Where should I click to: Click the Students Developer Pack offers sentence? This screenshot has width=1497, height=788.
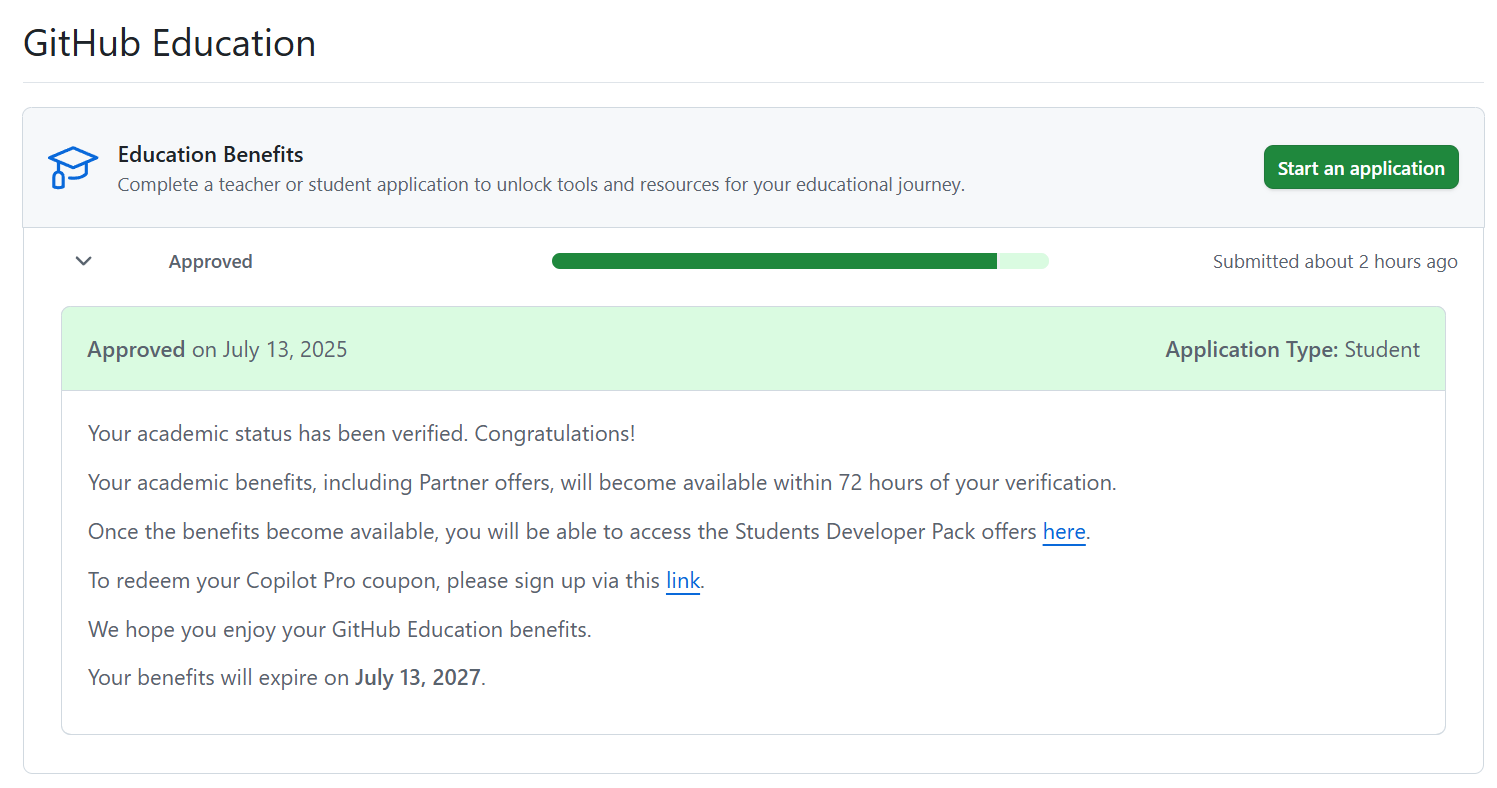pyautogui.click(x=589, y=532)
